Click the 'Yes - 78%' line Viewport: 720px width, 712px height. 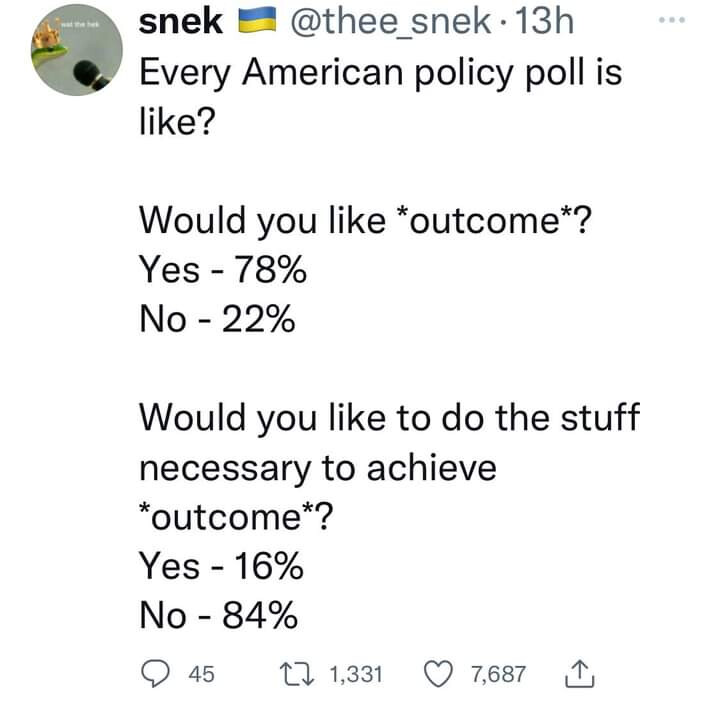coord(221,268)
